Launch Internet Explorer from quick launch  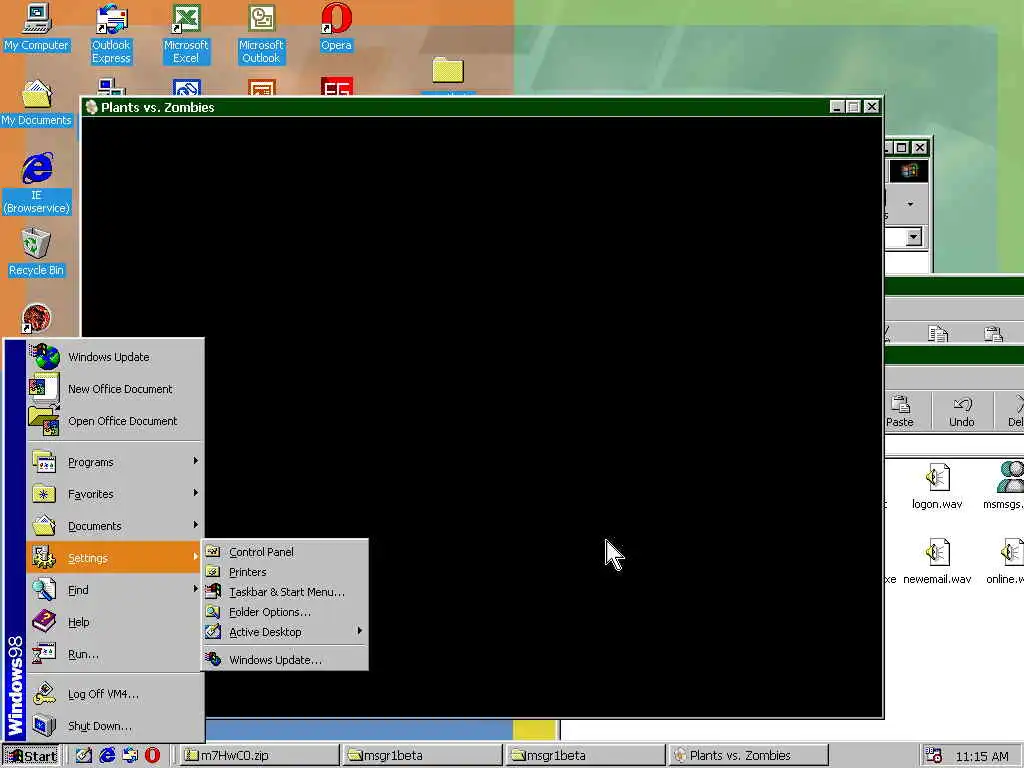(106, 755)
